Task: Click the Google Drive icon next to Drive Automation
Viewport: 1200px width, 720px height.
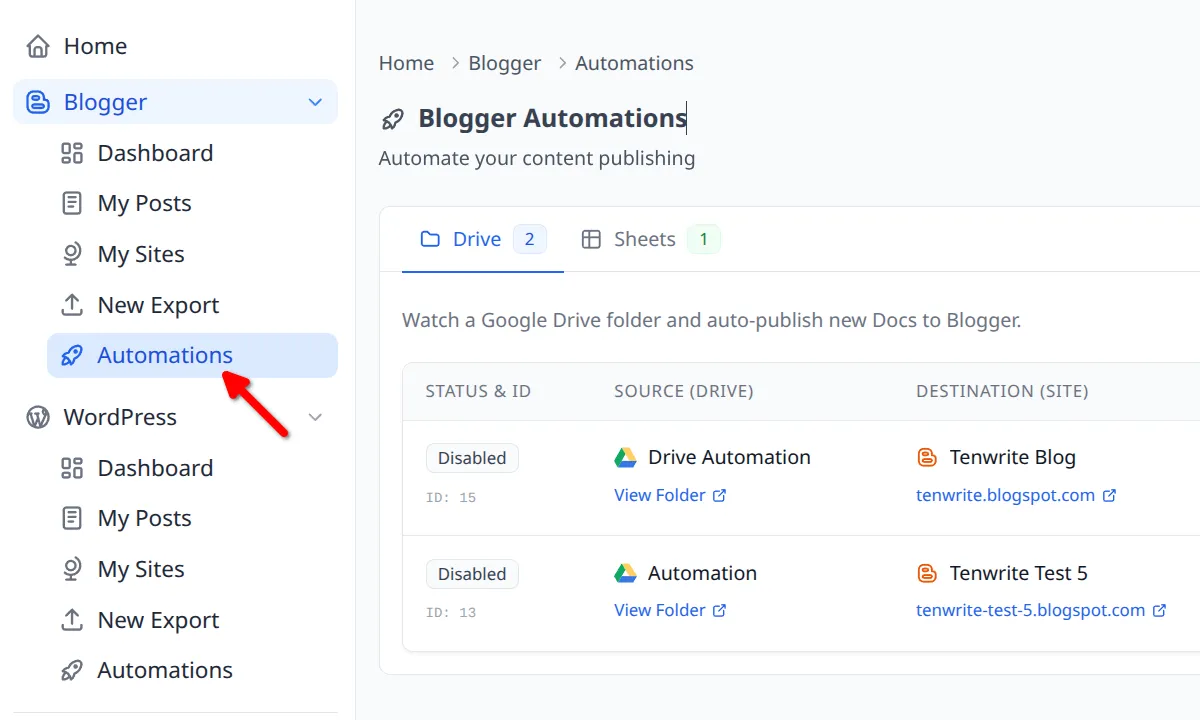Action: click(x=625, y=457)
